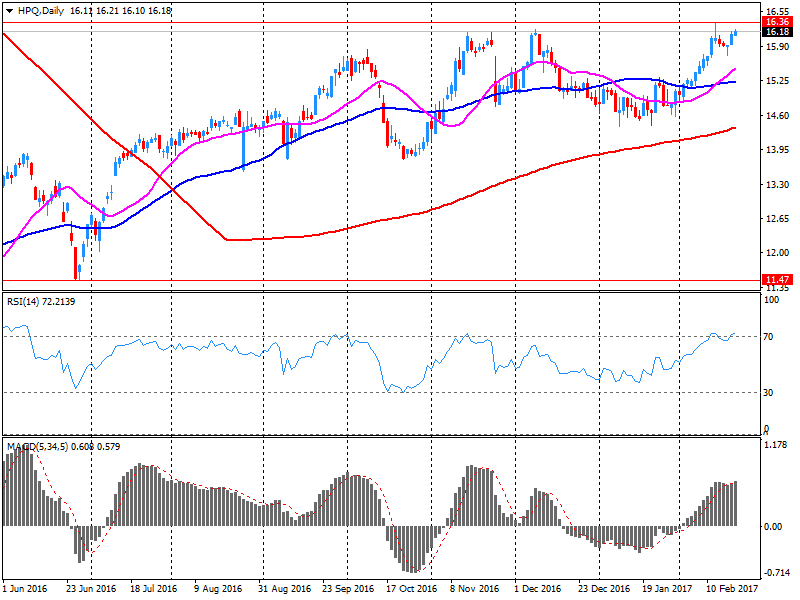This screenshot has width=800, height=600.
Task: Click the 18 Jul 2016 date label
Action: [154, 588]
